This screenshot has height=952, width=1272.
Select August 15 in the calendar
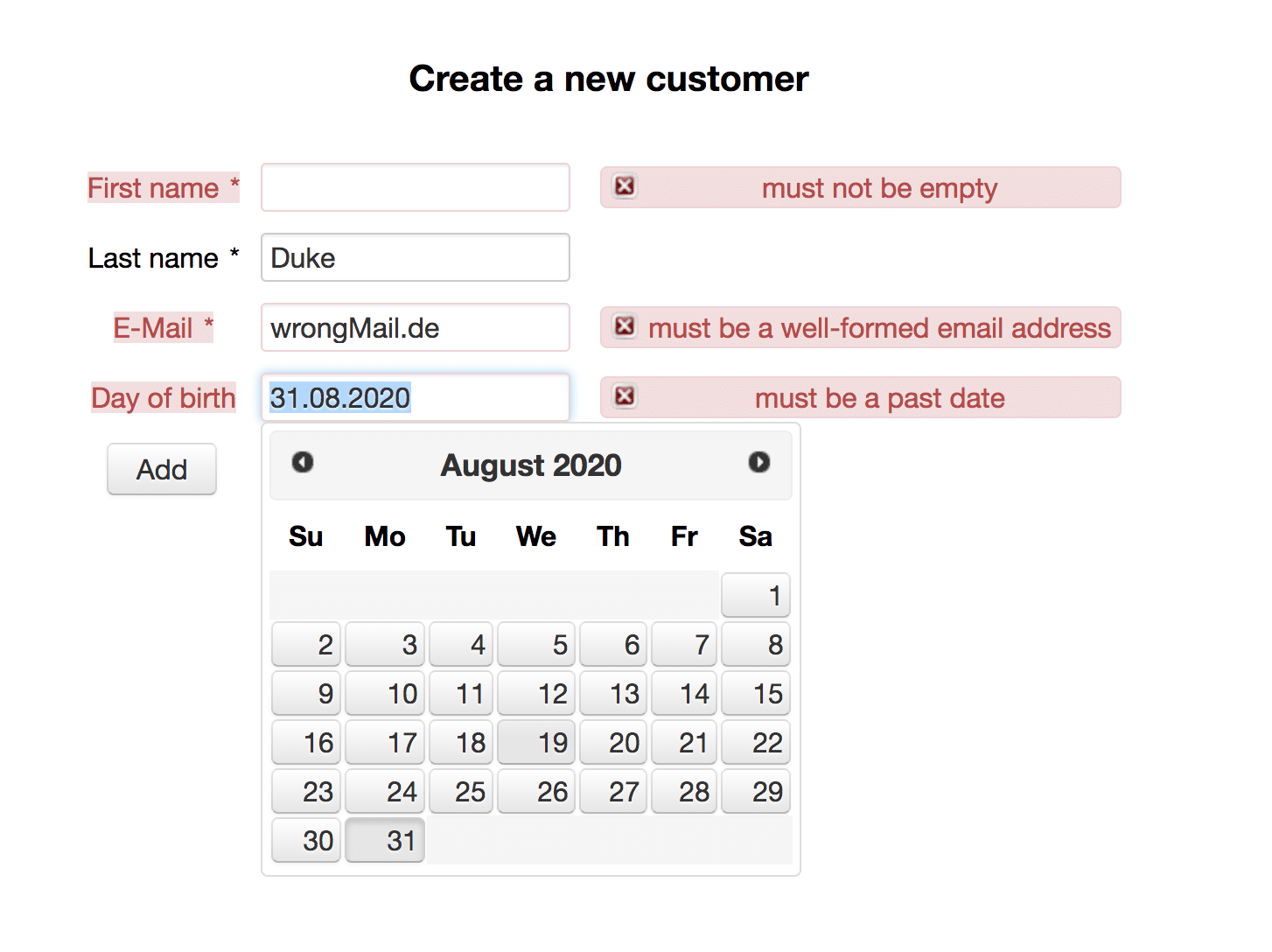[756, 694]
